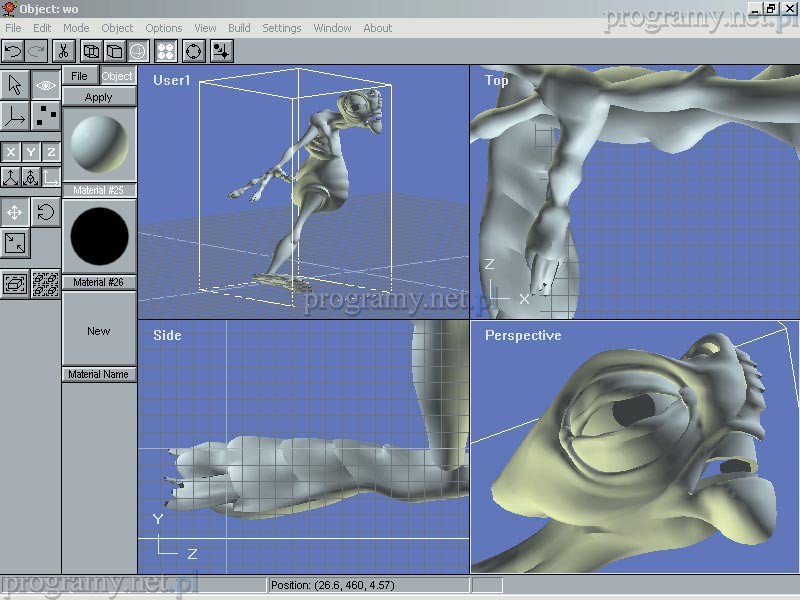The height and width of the screenshot is (600, 800).
Task: Toggle the X axis constraint
Action: [x=11, y=152]
